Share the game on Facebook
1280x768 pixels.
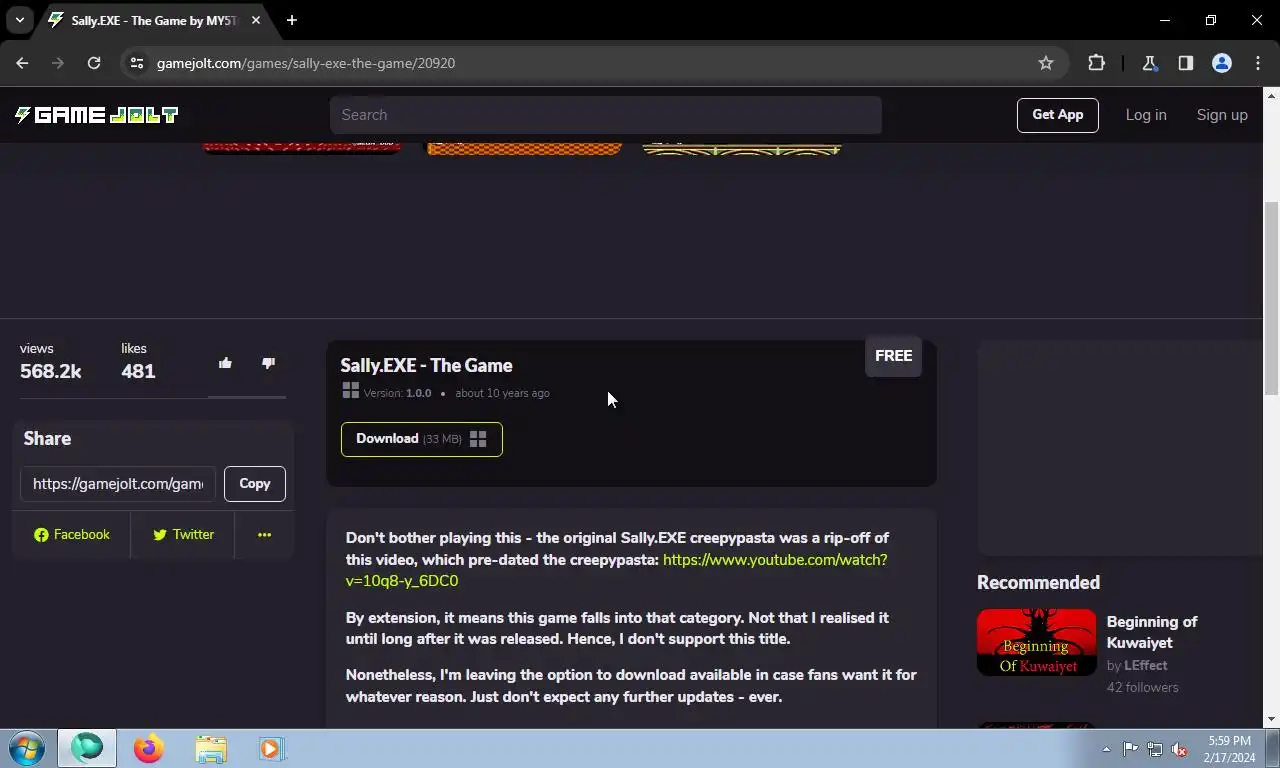point(71,535)
